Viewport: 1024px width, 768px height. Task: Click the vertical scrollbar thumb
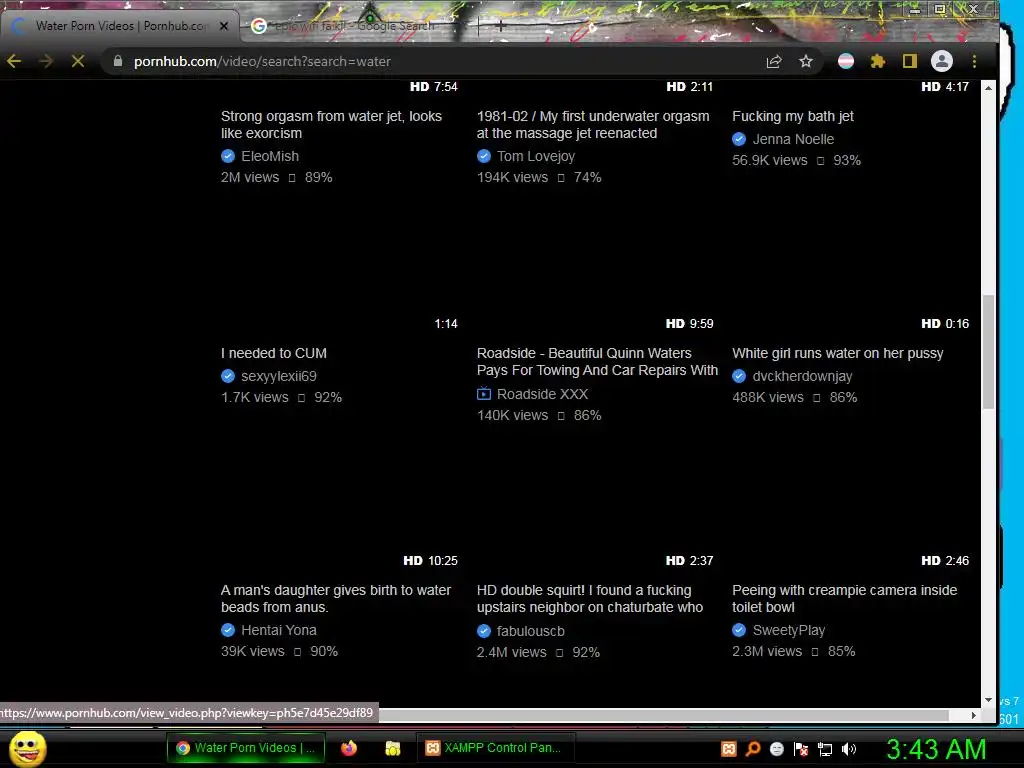(x=988, y=352)
